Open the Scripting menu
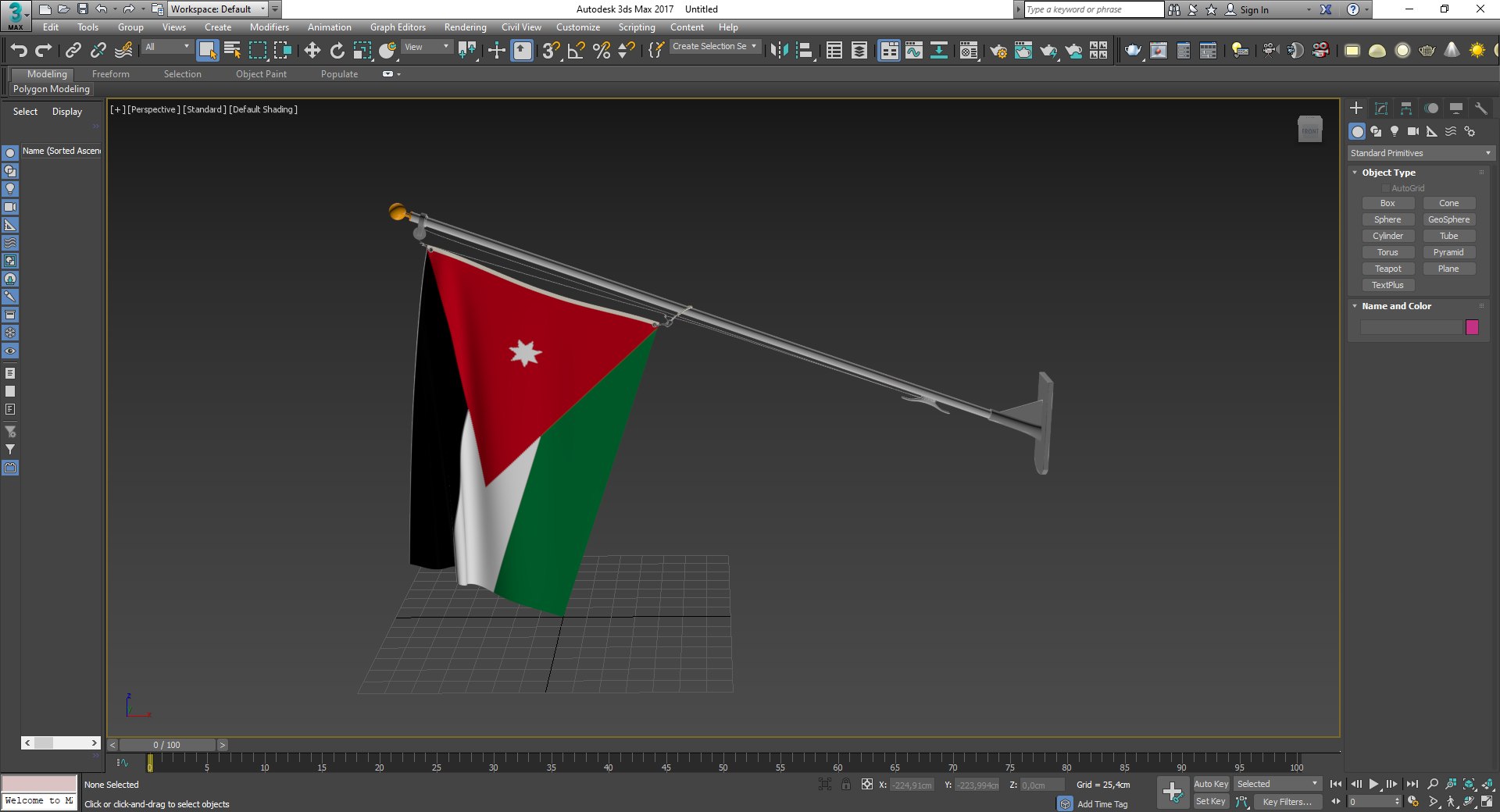 click(637, 27)
